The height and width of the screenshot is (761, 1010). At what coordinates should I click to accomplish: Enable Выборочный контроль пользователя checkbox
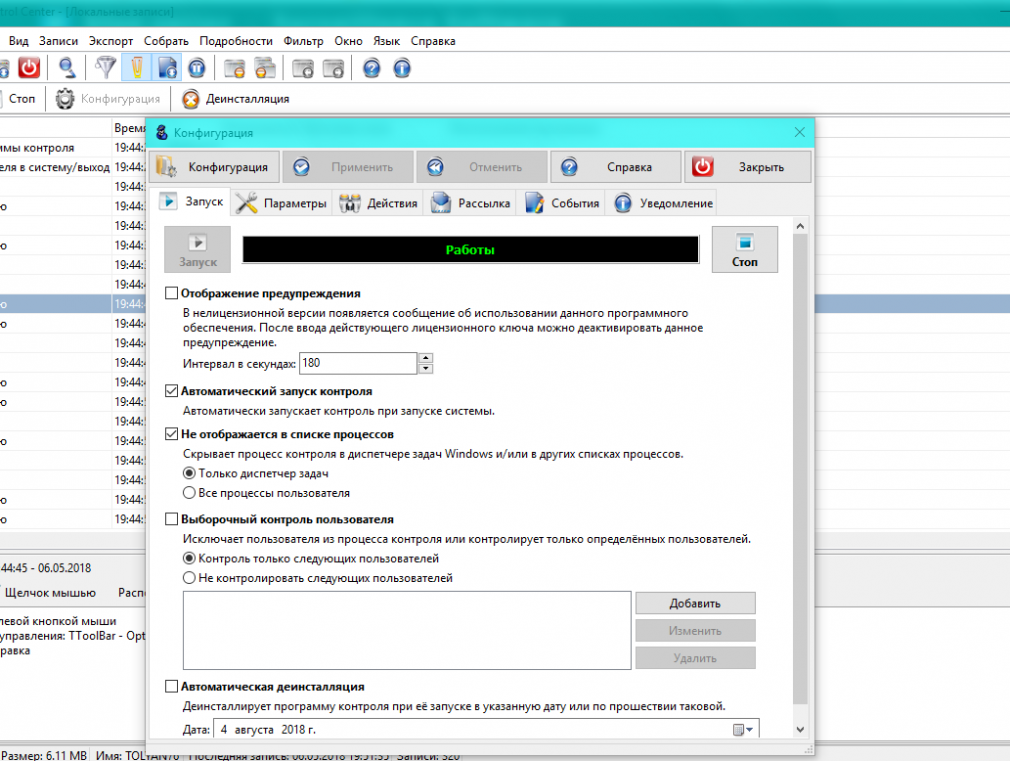pos(171,519)
